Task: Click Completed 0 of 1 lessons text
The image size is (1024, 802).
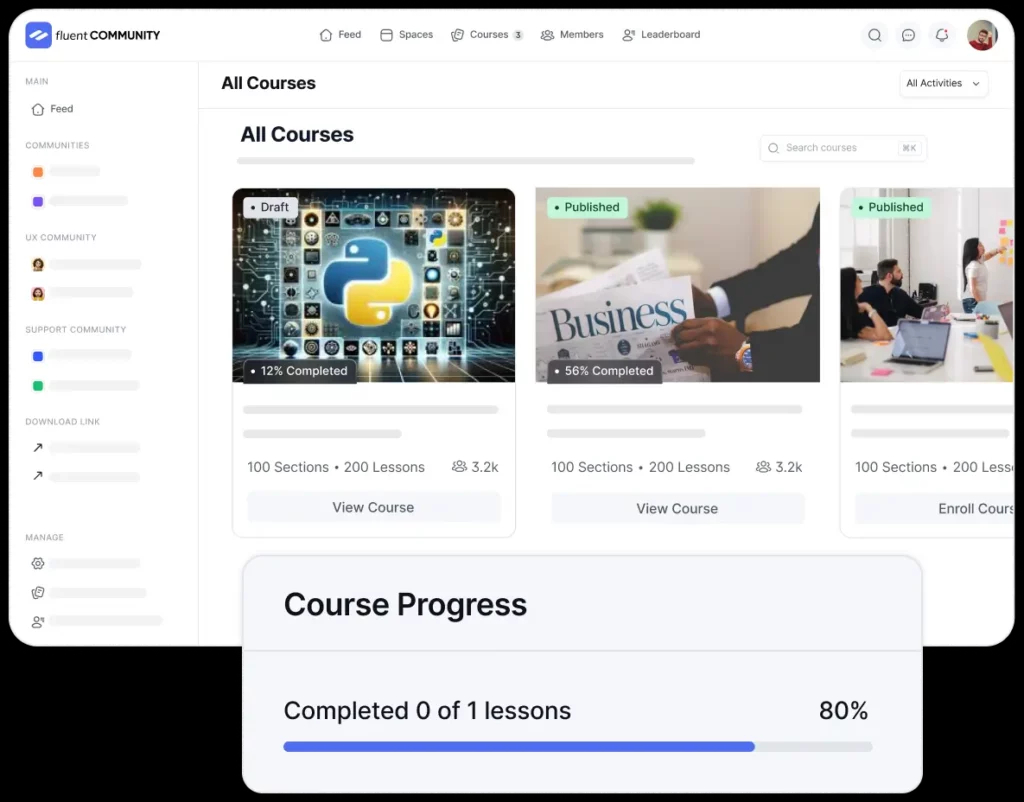Action: pyautogui.click(x=427, y=711)
